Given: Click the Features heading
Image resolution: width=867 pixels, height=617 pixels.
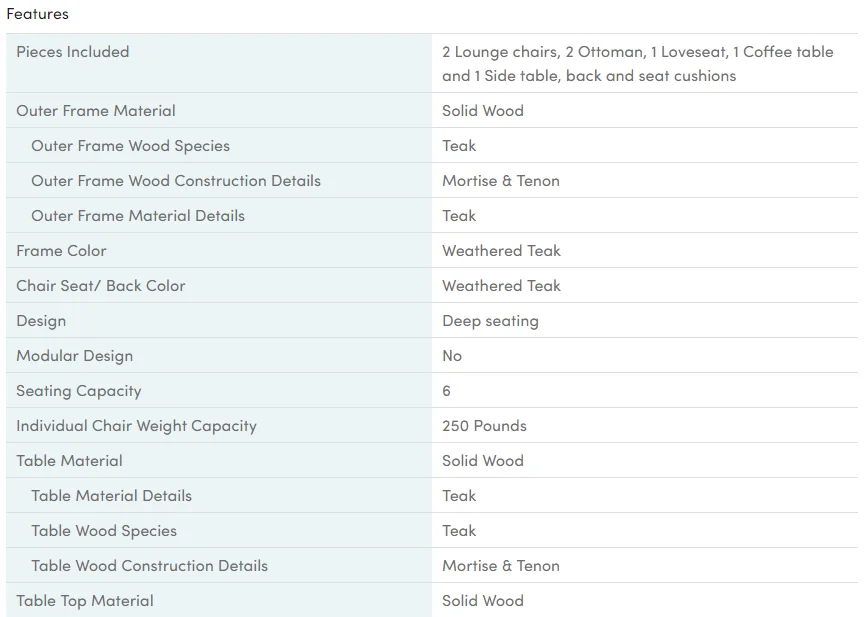Looking at the screenshot, I should pos(38,14).
